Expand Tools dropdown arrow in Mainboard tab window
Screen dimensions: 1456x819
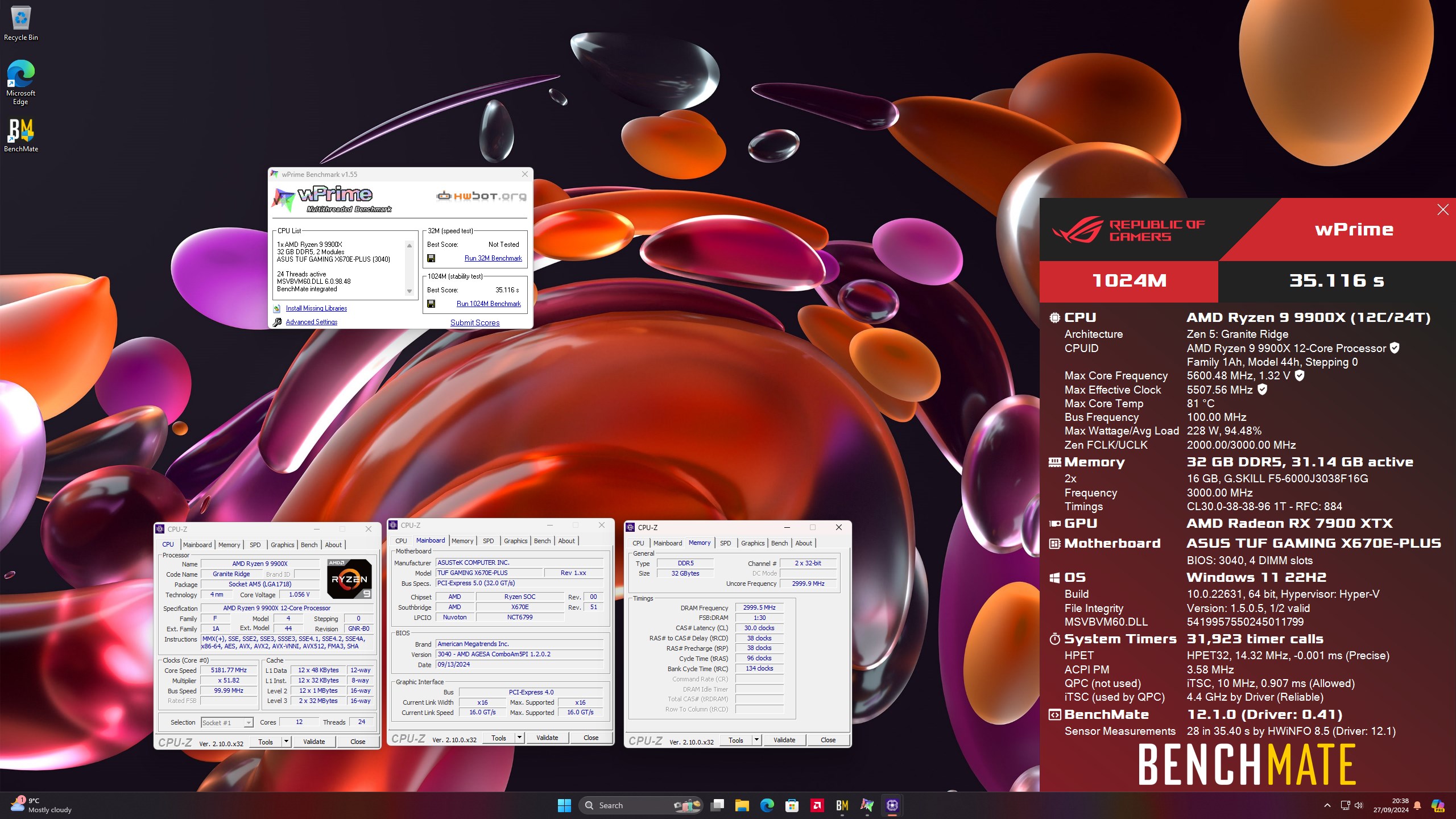point(519,738)
